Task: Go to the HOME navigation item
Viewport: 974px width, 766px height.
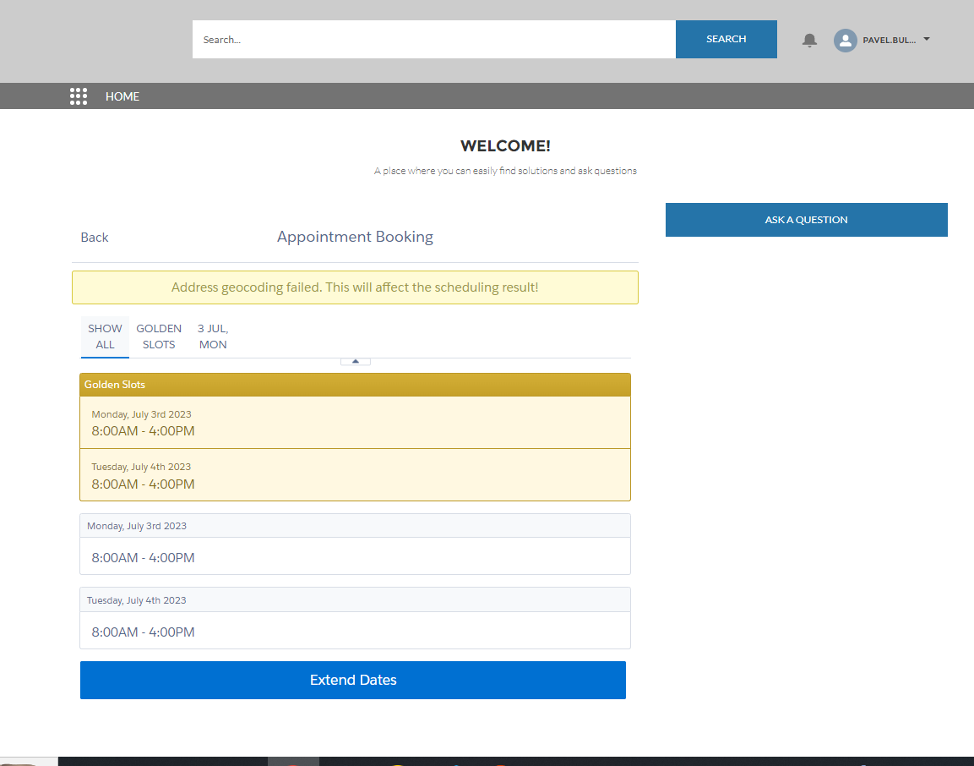Action: coord(122,97)
